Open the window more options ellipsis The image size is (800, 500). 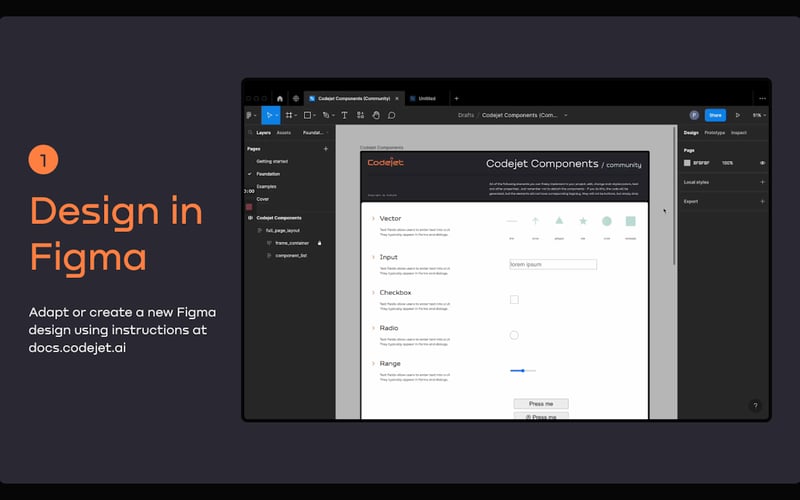coord(762,98)
